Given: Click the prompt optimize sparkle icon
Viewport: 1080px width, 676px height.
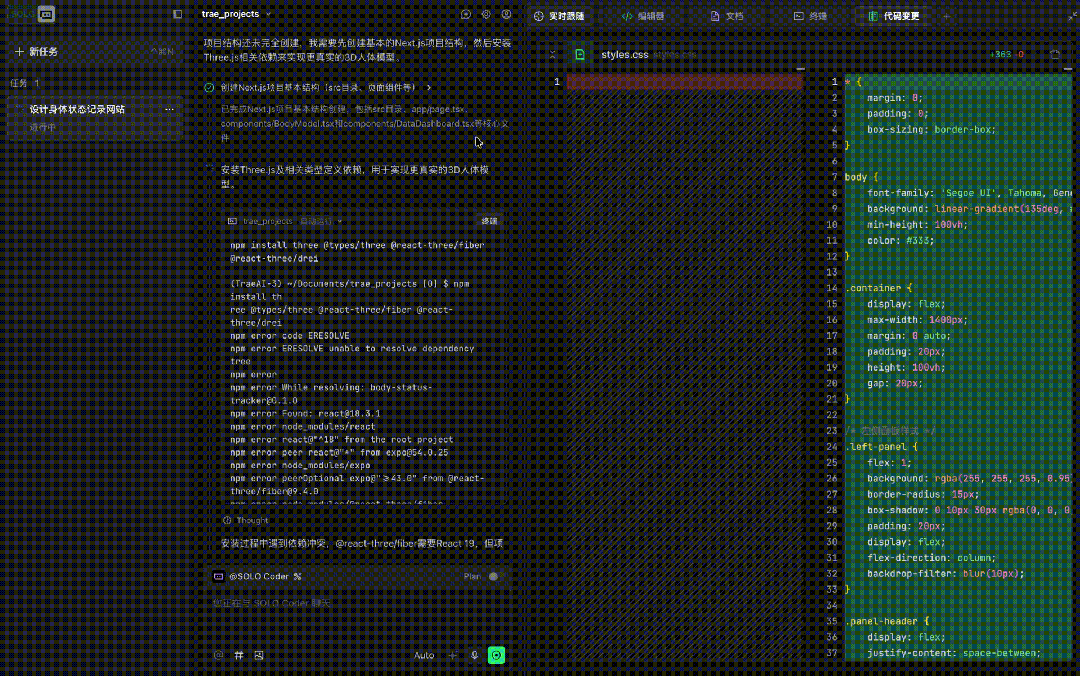Looking at the screenshot, I should pyautogui.click(x=453, y=656).
